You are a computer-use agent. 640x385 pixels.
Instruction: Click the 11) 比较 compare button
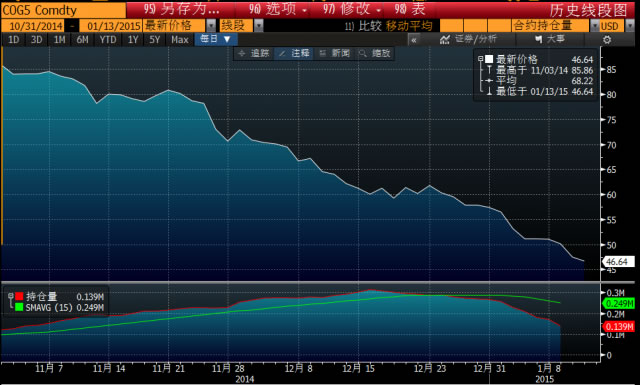pyautogui.click(x=362, y=26)
